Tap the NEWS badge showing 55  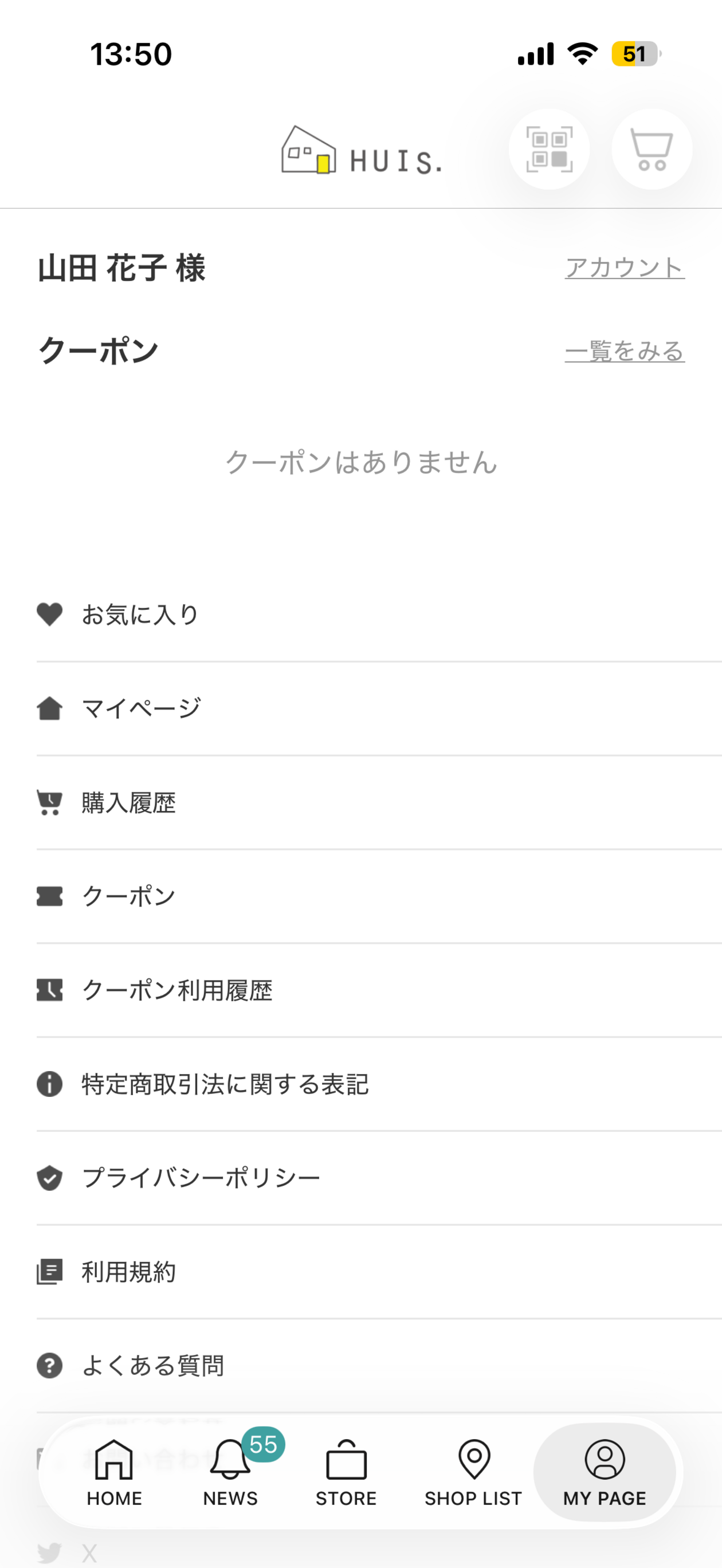[x=263, y=1444]
